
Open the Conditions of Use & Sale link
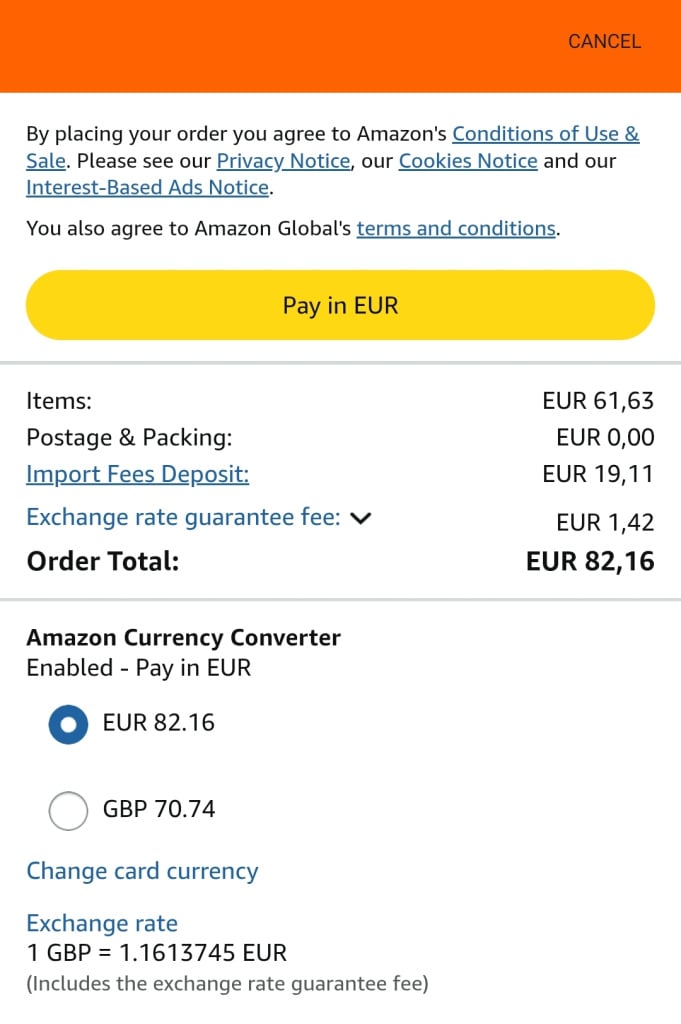coord(545,134)
